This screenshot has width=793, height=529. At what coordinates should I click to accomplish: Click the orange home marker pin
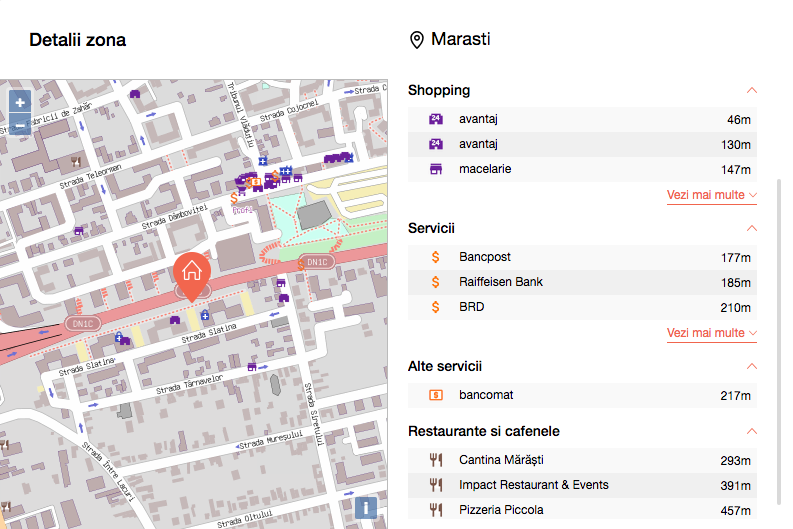click(x=192, y=273)
